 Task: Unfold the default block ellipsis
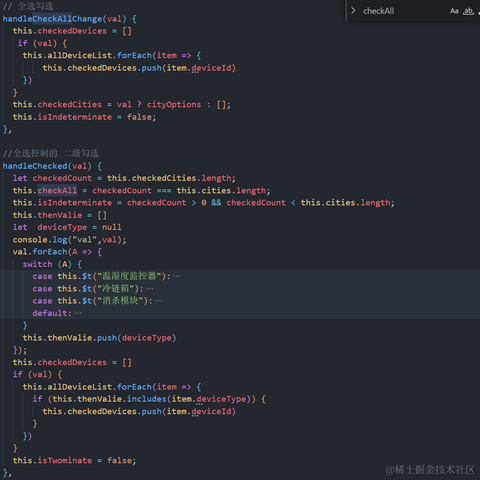78,313
